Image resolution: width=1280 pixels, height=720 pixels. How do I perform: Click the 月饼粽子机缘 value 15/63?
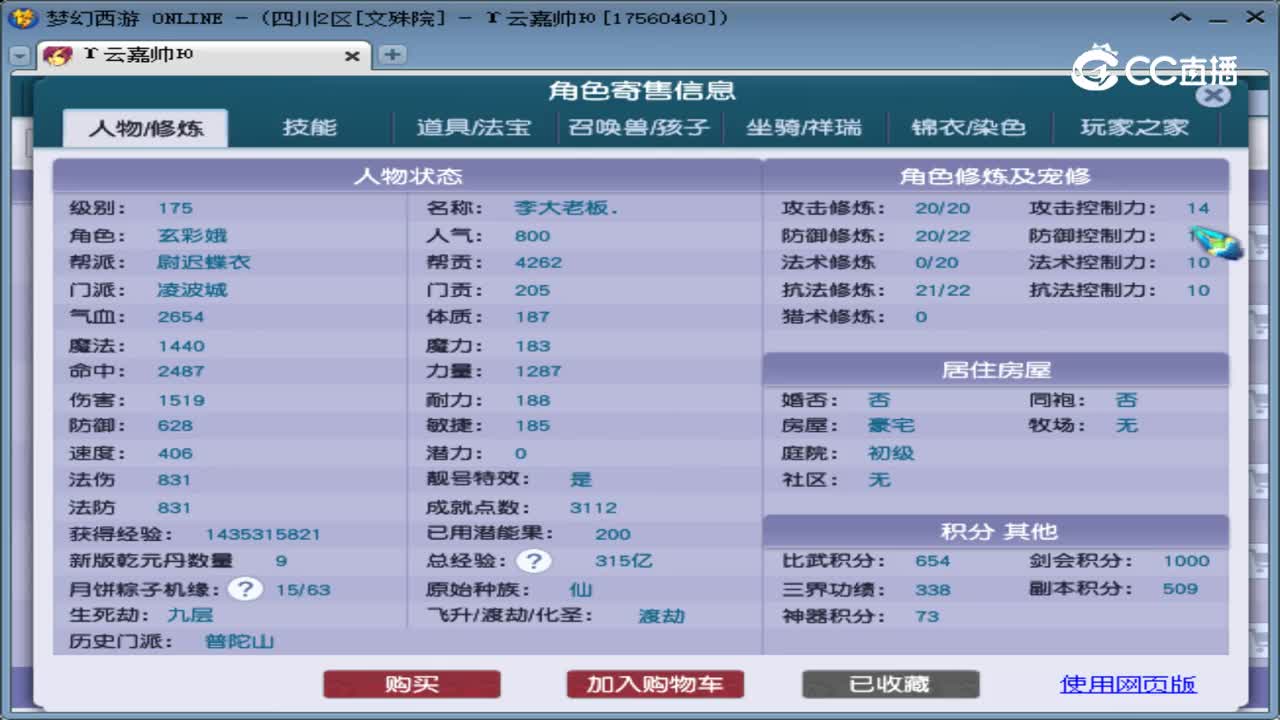coord(303,589)
